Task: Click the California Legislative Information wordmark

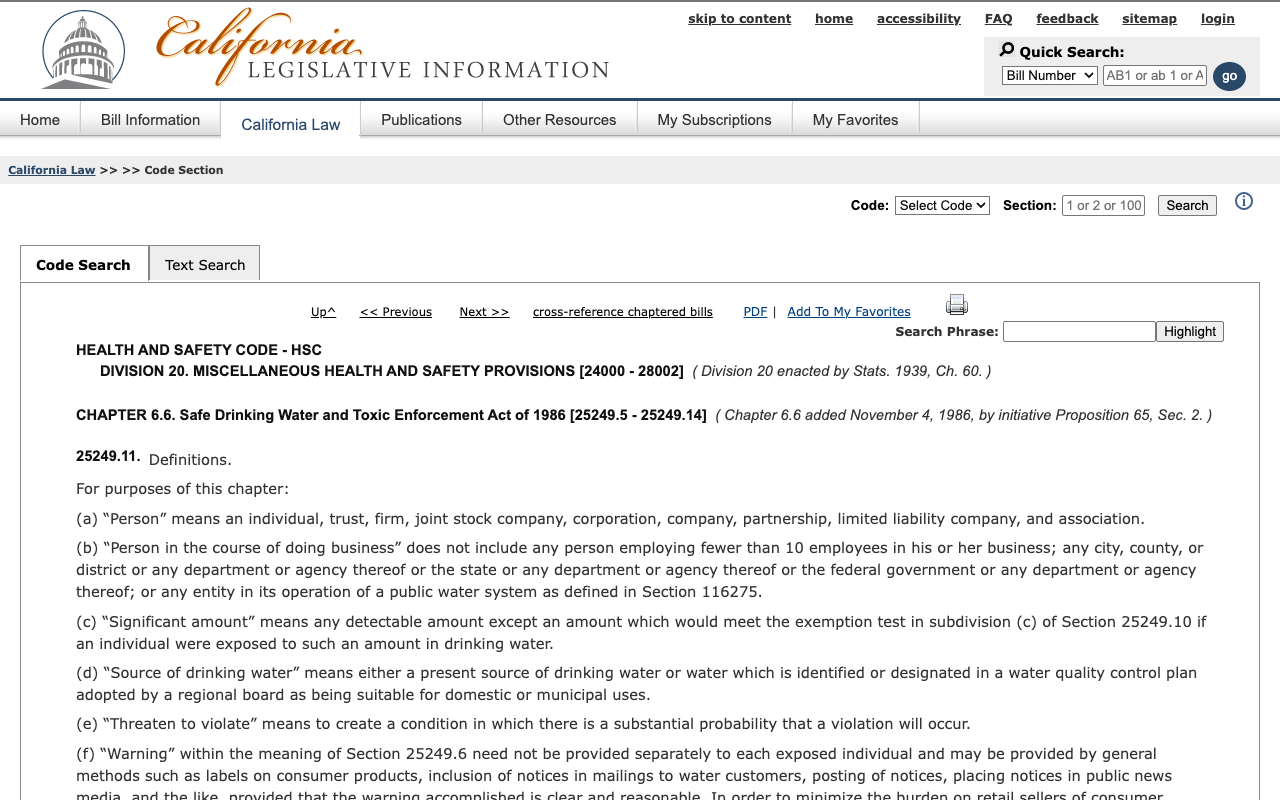Action: (383, 48)
